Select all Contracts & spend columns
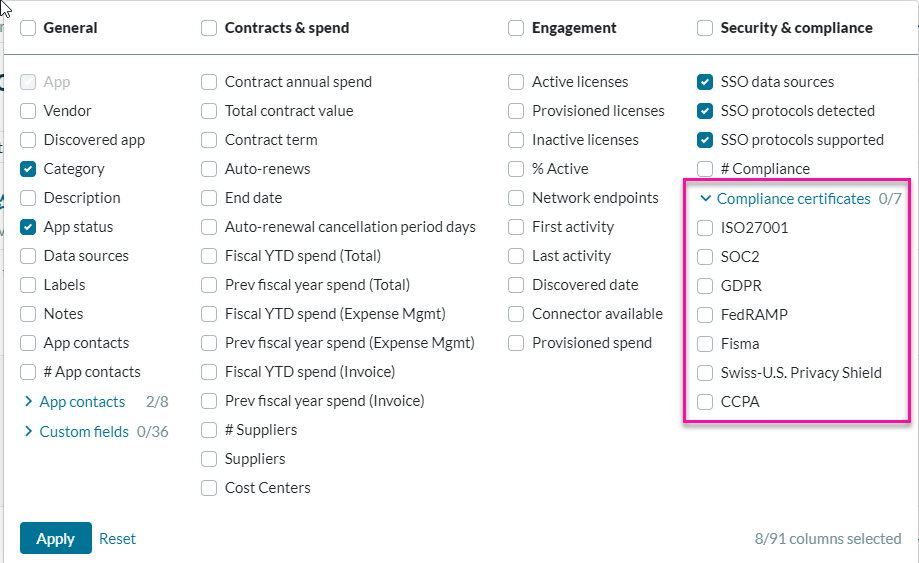919x563 pixels. click(x=209, y=28)
